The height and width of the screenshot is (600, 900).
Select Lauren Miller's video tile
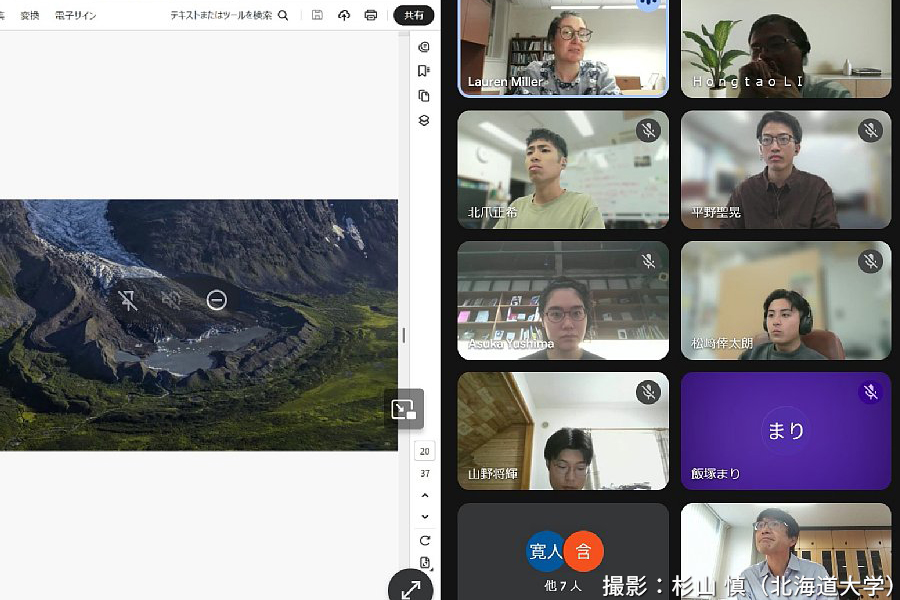pyautogui.click(x=563, y=48)
